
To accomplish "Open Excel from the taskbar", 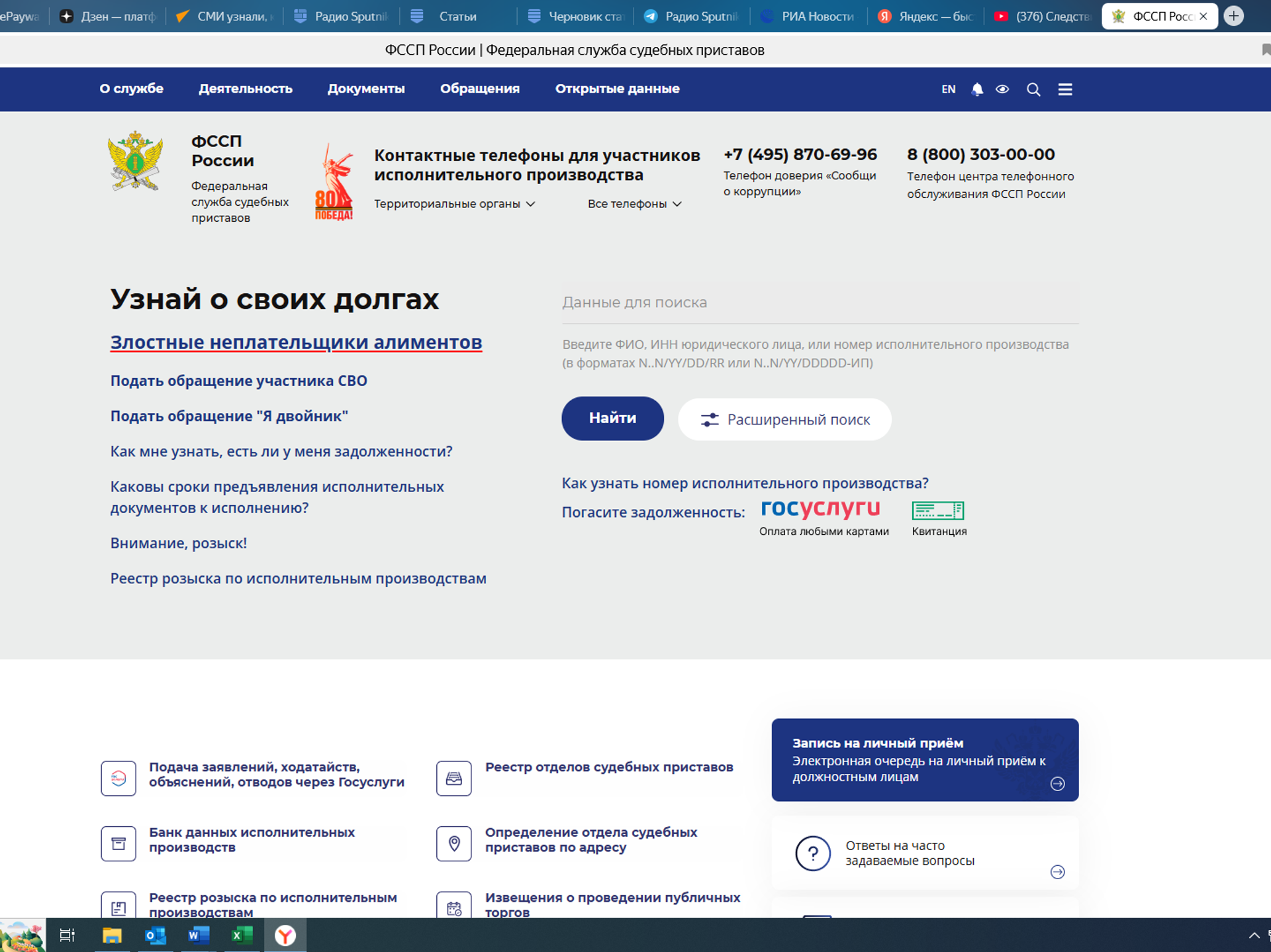I will 241,935.
